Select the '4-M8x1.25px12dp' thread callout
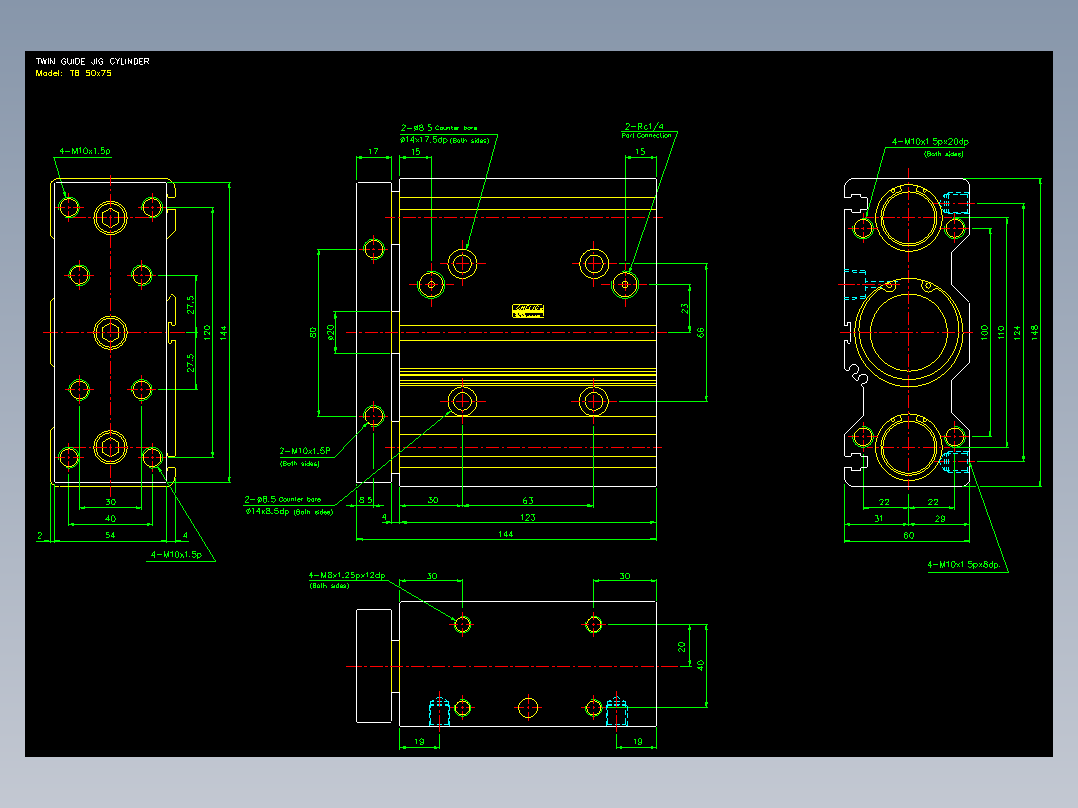Screen dimensions: 1078x808 (x=347, y=576)
